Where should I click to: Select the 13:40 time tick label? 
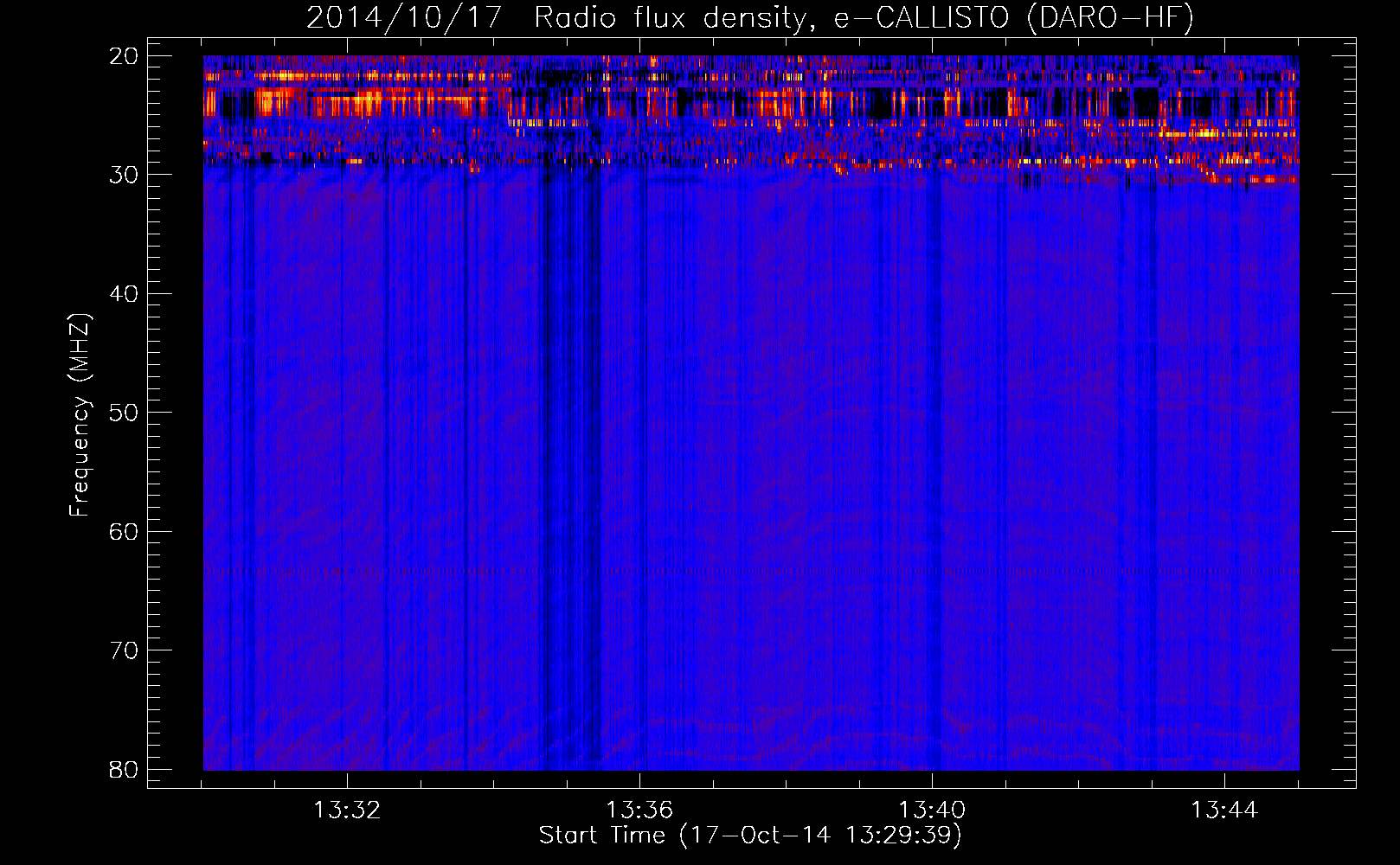932,811
